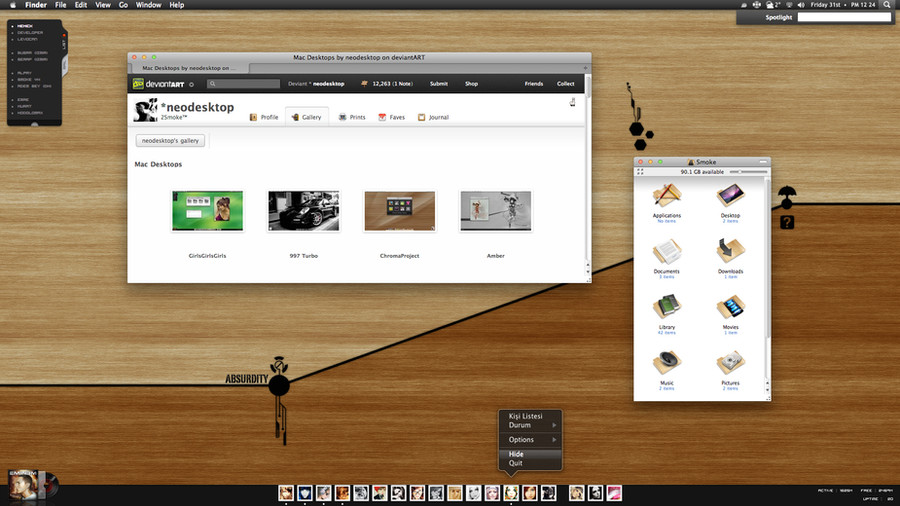Switch to the Profile tab
900x506 pixels.
(264, 117)
